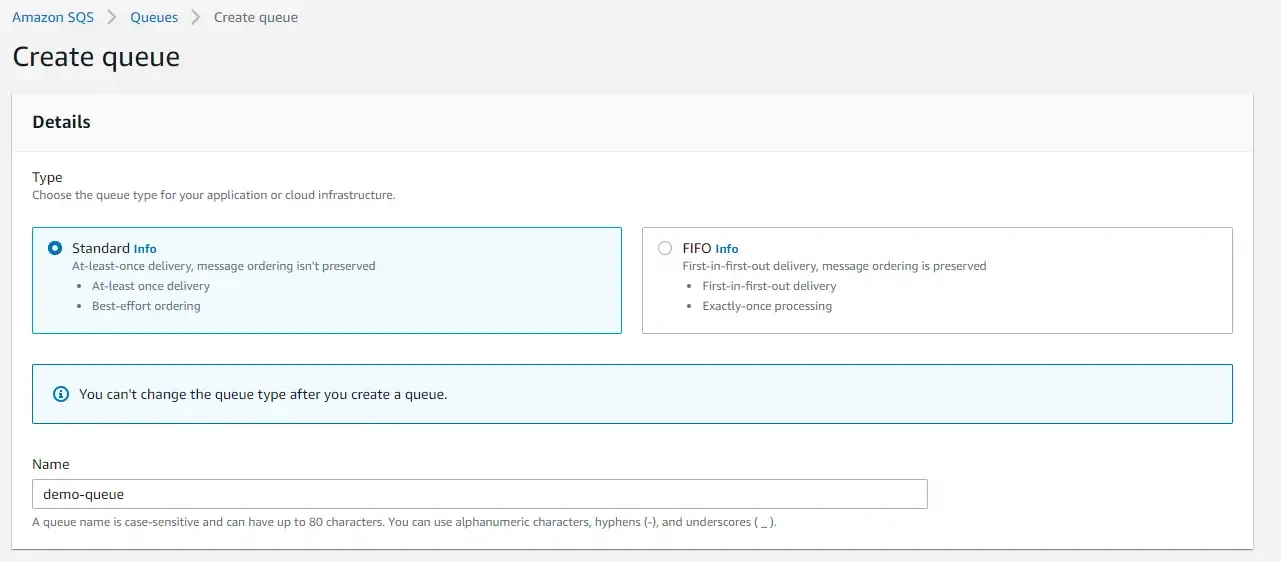This screenshot has width=1281, height=562.
Task: Click the 'Type' field label
Action: coord(47,177)
